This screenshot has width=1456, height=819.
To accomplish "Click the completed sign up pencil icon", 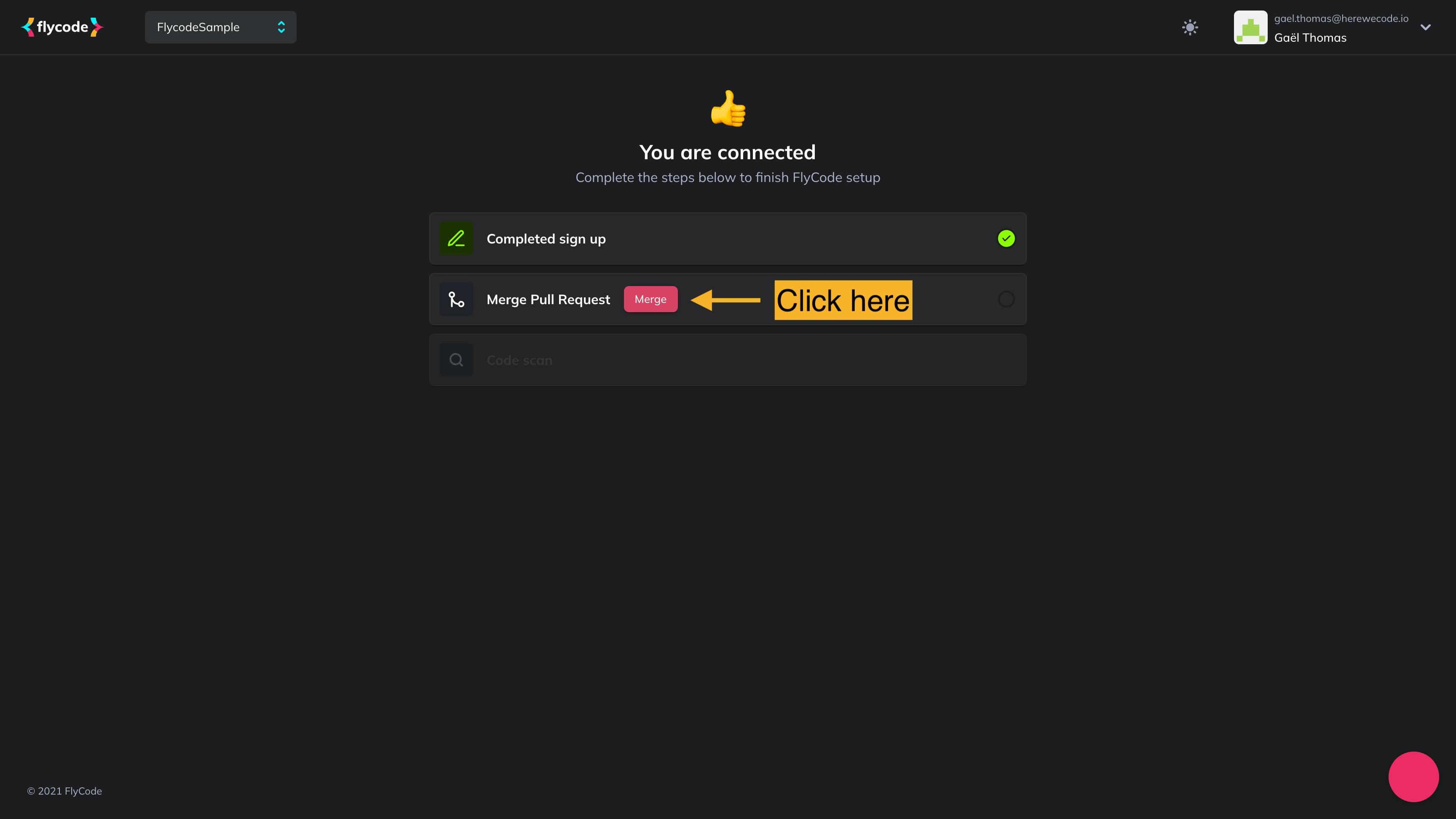I will [456, 238].
